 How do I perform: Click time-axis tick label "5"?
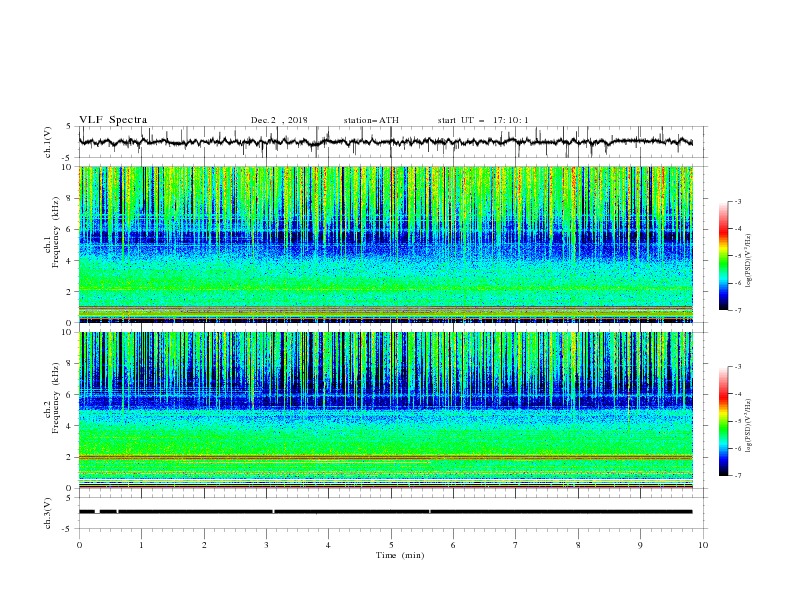click(391, 545)
